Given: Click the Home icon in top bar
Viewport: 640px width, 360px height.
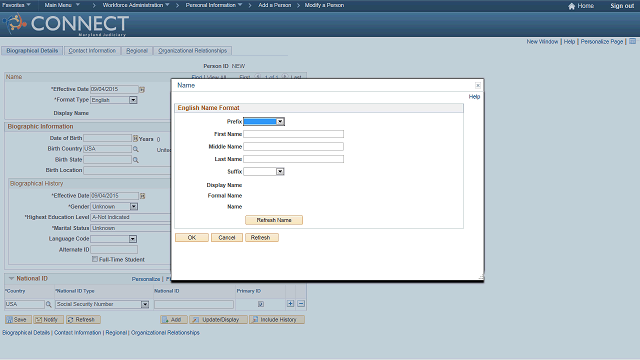Looking at the screenshot, I should (x=571, y=6).
